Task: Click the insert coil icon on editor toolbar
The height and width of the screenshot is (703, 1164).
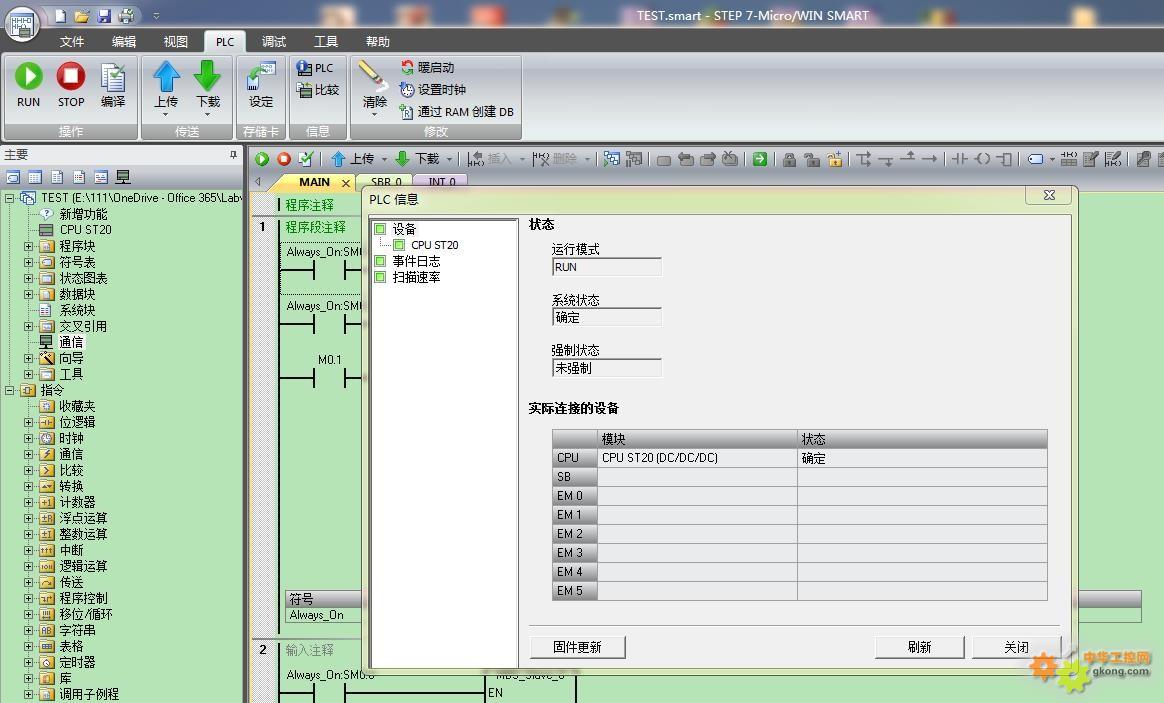Action: pos(982,159)
